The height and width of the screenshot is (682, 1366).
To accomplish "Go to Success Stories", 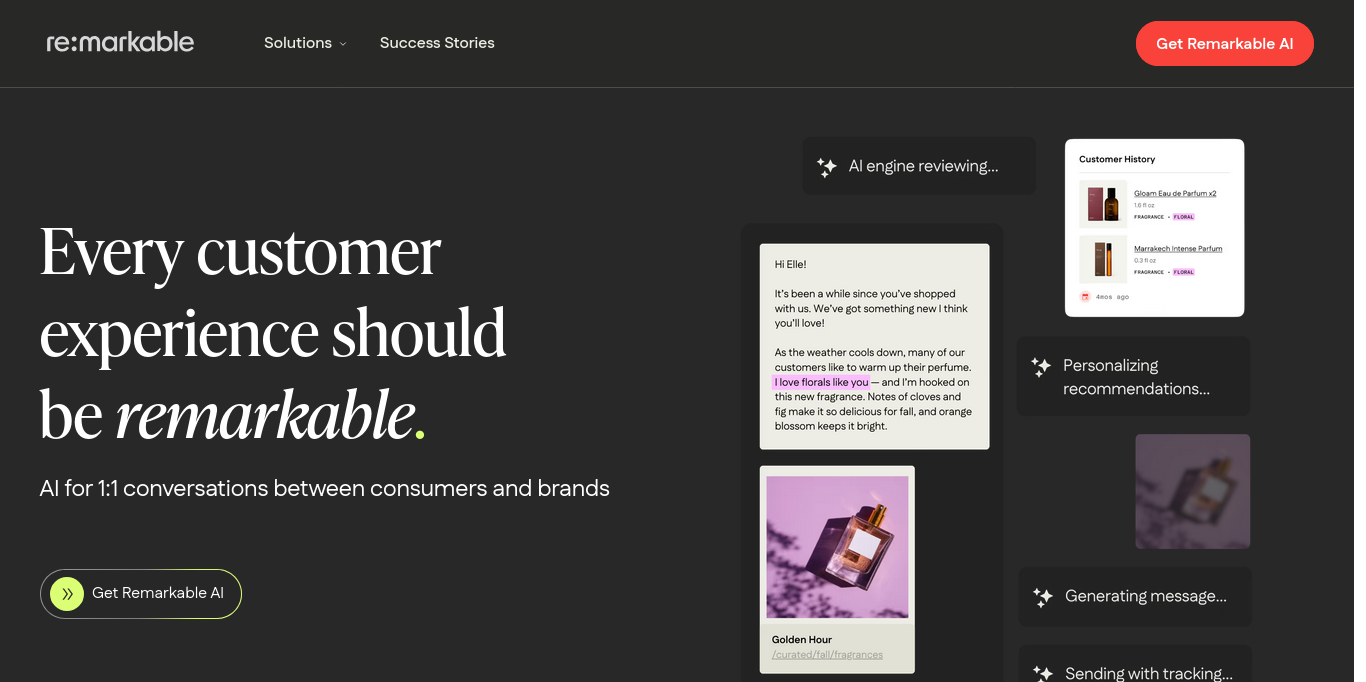I will 437,43.
